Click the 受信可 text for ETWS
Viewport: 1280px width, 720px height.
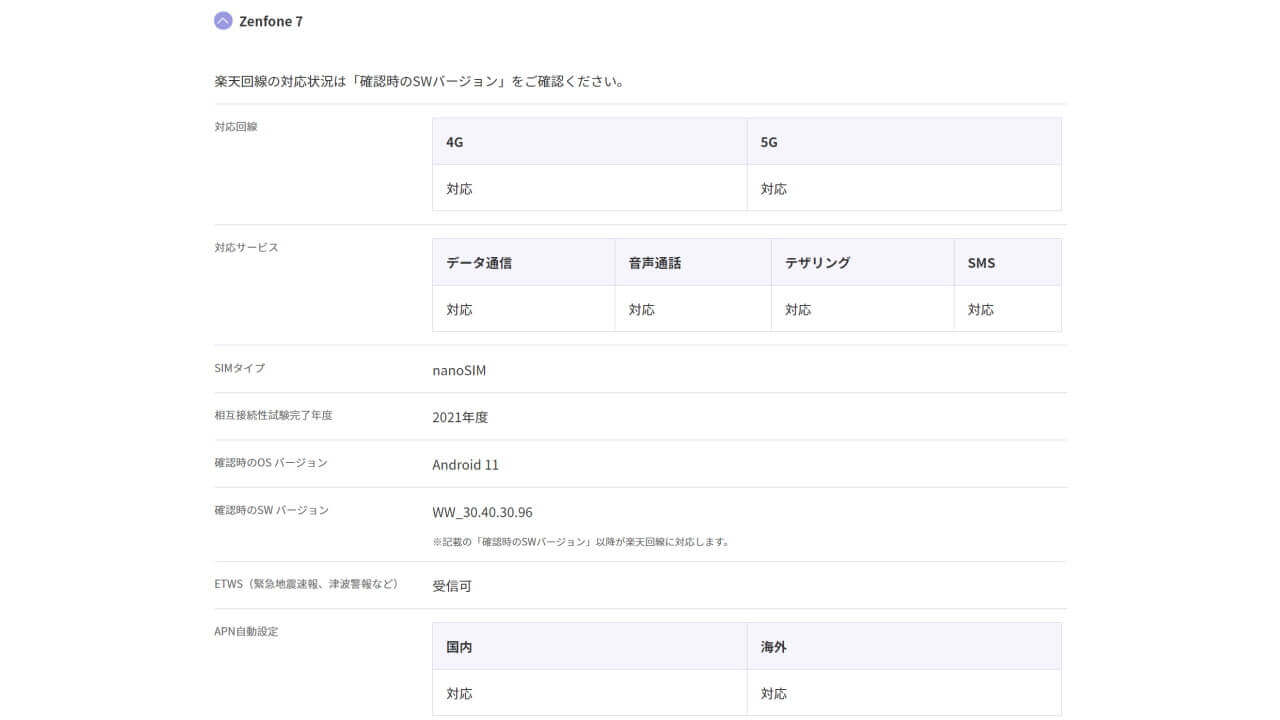450,585
